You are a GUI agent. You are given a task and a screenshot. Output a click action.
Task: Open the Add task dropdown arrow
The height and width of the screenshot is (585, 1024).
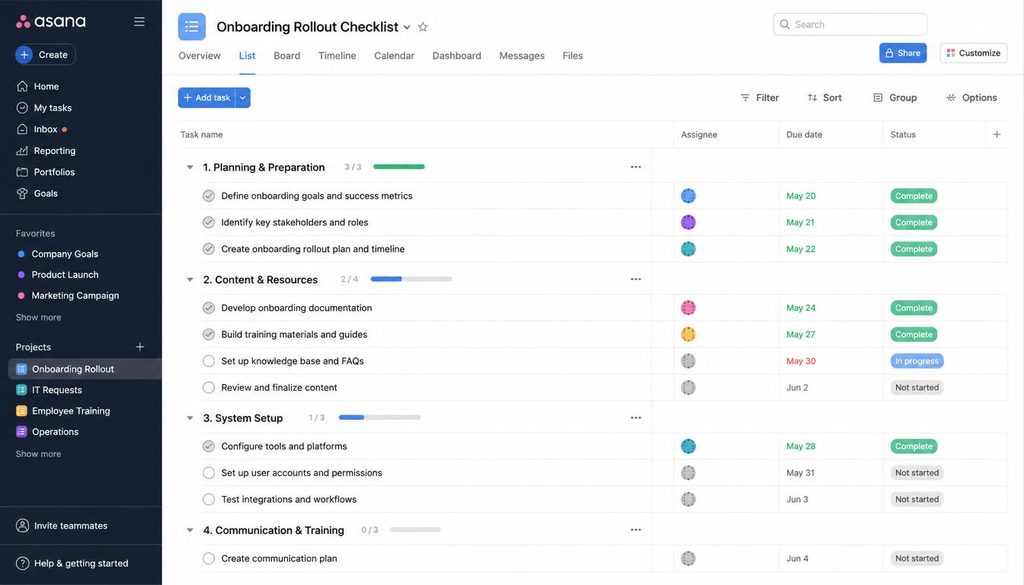click(x=243, y=98)
